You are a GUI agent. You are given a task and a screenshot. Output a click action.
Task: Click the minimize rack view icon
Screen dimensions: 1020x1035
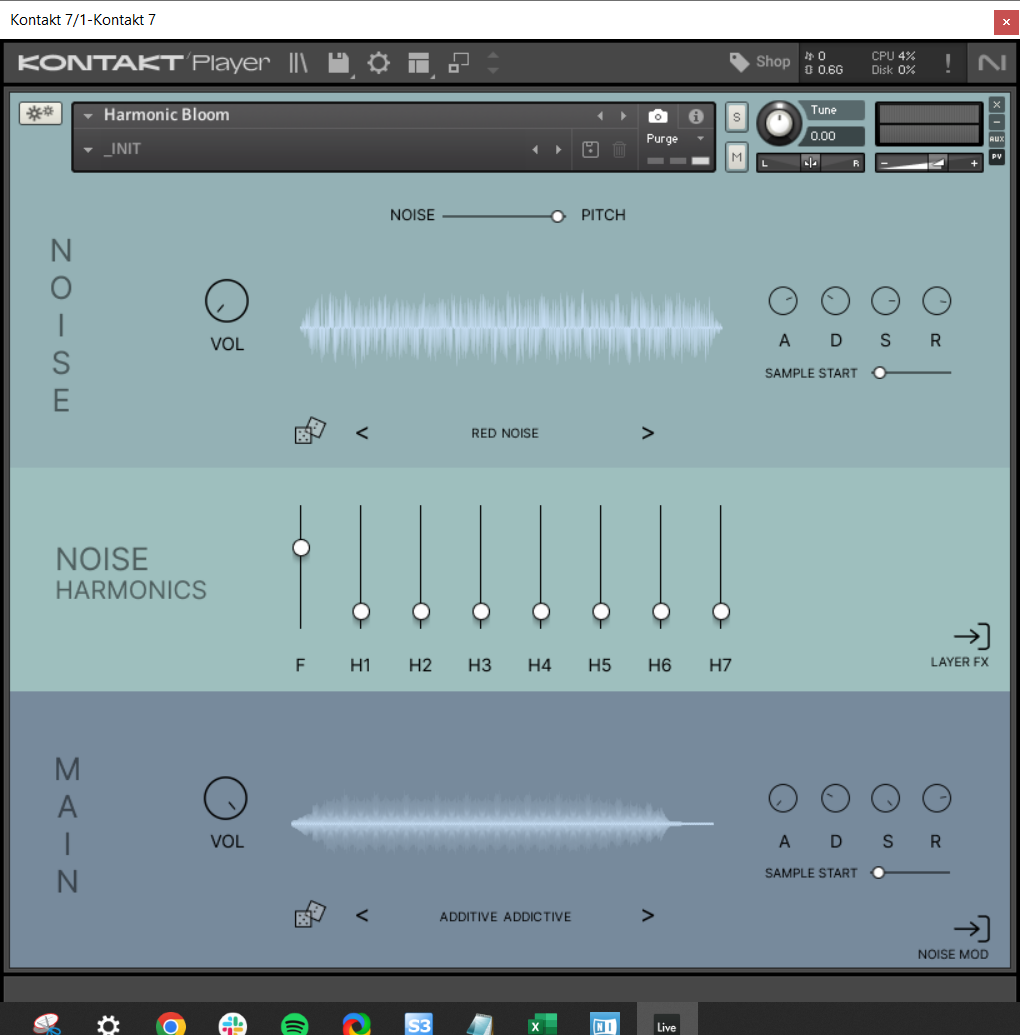[x=458, y=63]
